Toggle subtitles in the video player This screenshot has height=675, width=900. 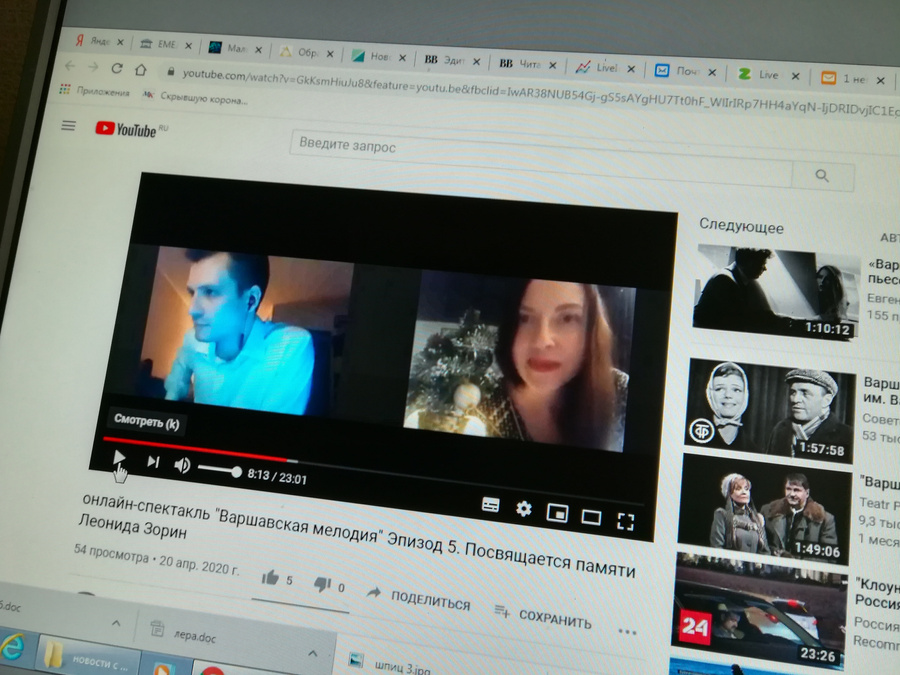tap(490, 505)
